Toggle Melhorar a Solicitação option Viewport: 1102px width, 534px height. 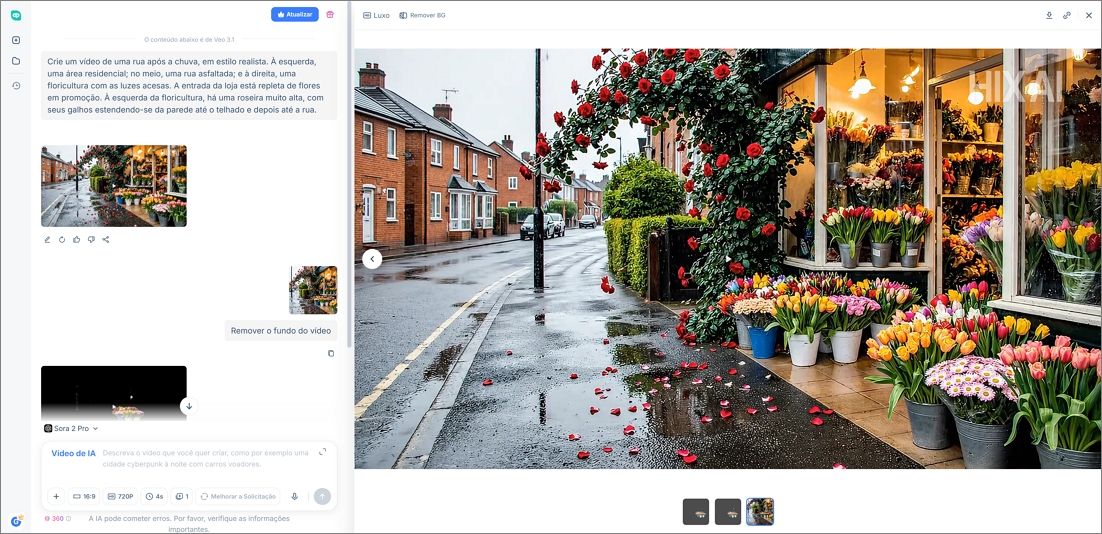click(x=238, y=496)
